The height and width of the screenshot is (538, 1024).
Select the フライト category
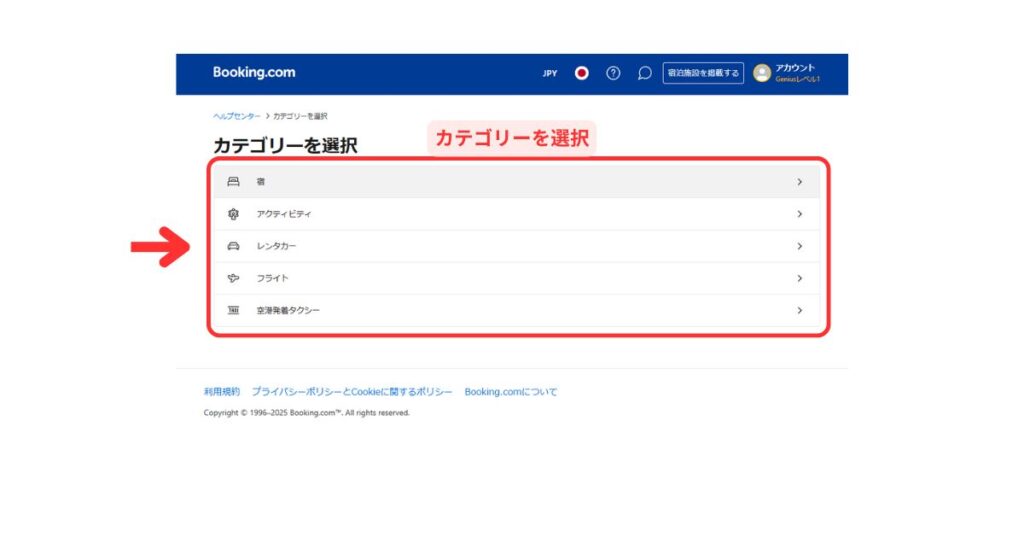tap(517, 278)
